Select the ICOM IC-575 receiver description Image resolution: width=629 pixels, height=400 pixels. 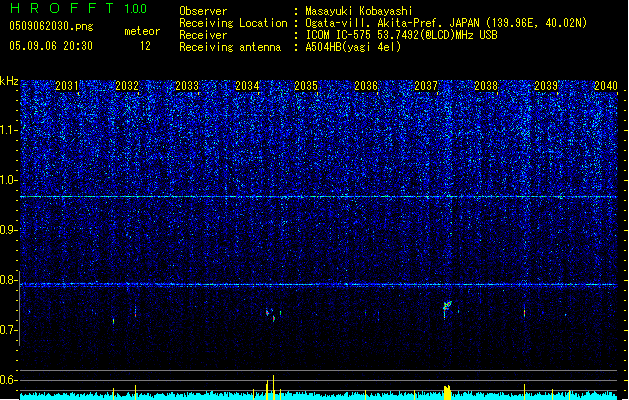pos(401,35)
